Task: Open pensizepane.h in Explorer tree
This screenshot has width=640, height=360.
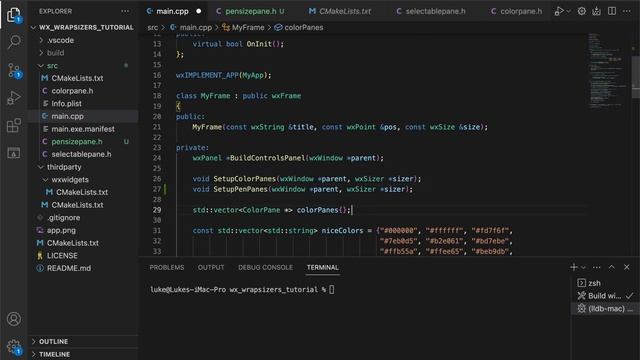Action: [83, 142]
